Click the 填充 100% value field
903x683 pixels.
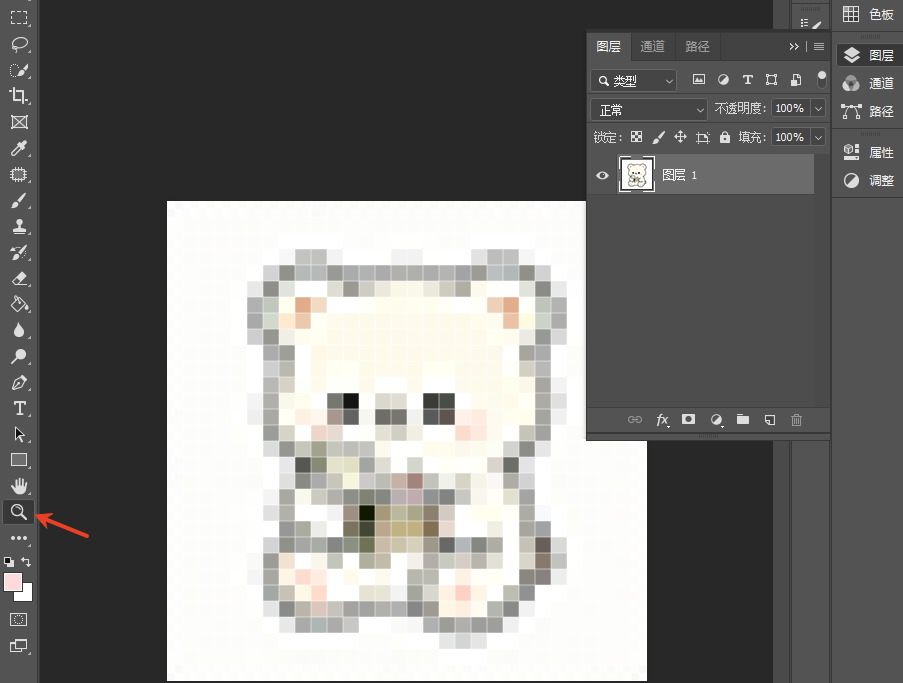point(790,137)
